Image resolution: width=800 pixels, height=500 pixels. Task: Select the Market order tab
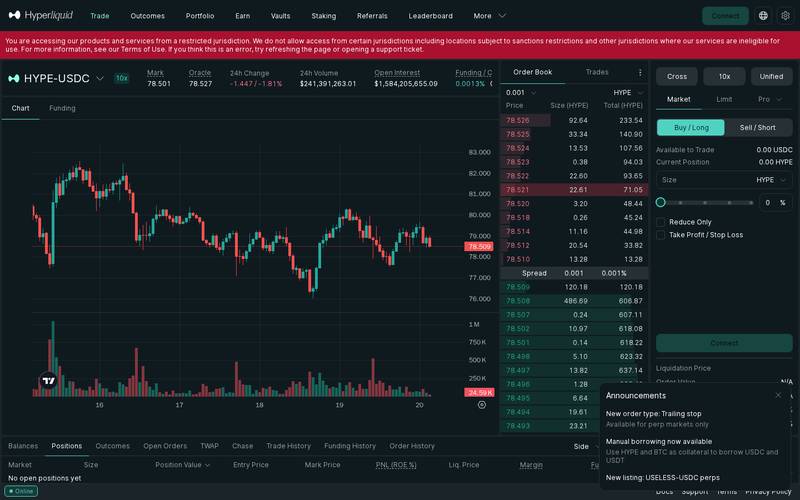(x=679, y=99)
